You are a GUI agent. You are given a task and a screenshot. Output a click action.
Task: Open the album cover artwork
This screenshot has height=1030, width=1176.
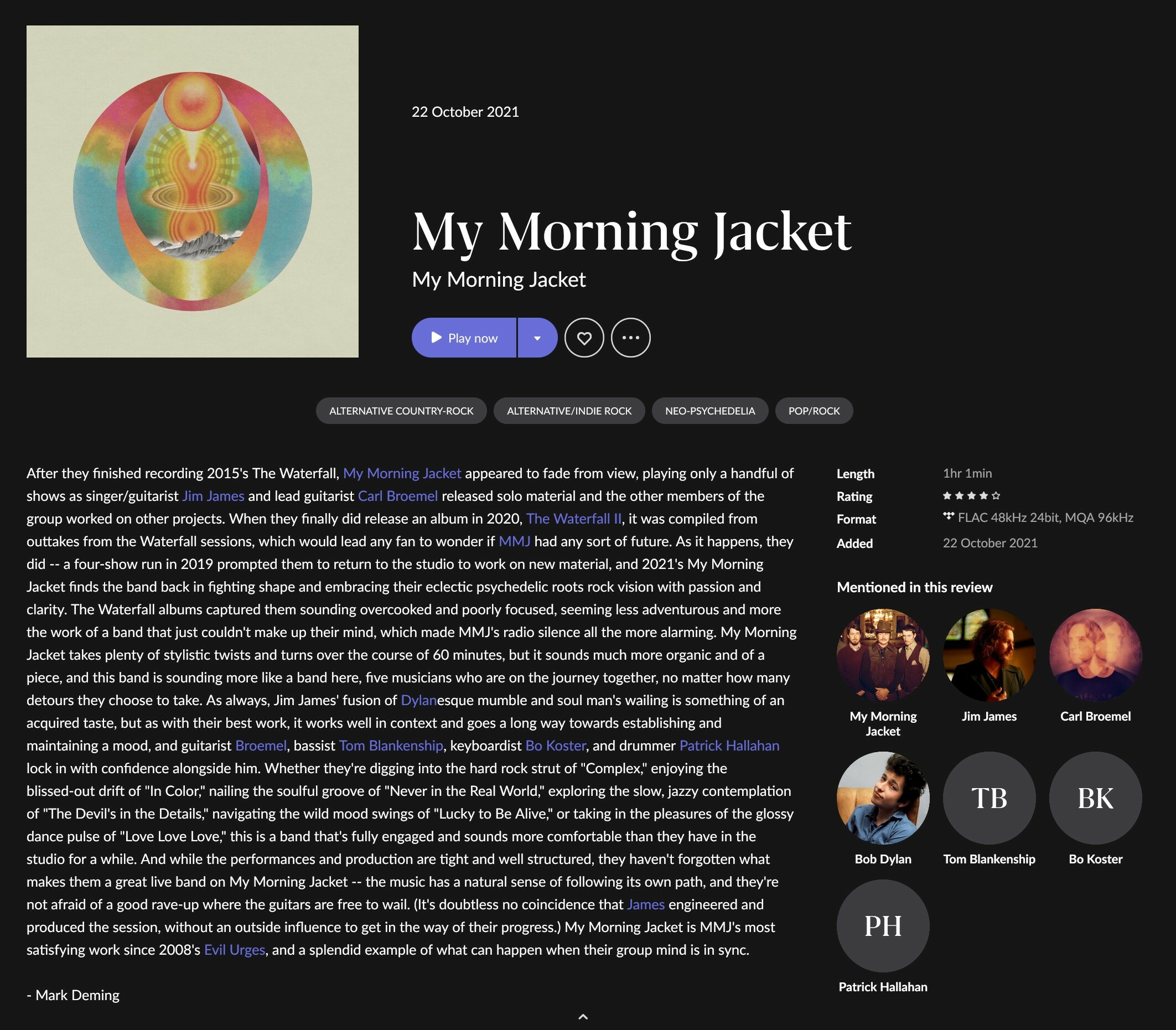click(x=193, y=191)
